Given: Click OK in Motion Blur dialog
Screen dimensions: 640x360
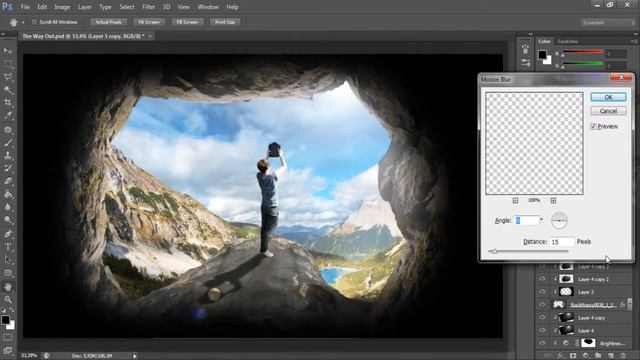Looking at the screenshot, I should (x=608, y=97).
